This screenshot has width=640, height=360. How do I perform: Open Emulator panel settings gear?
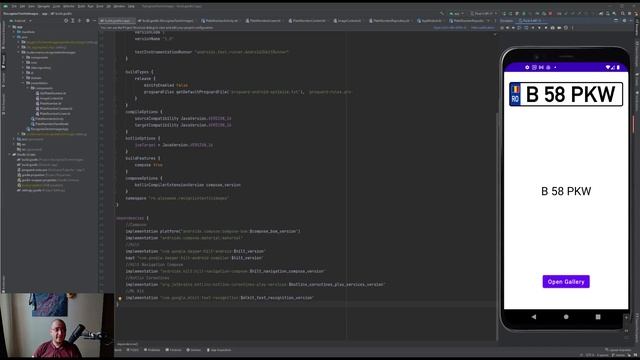[x=624, y=20]
